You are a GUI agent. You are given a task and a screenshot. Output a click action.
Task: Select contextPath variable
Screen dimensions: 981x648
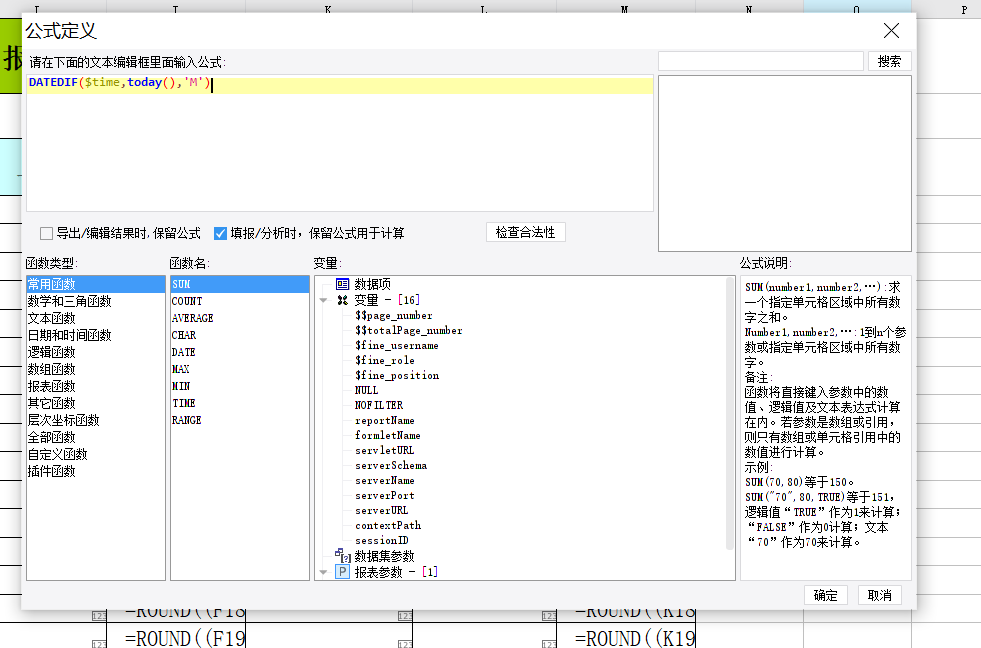388,525
